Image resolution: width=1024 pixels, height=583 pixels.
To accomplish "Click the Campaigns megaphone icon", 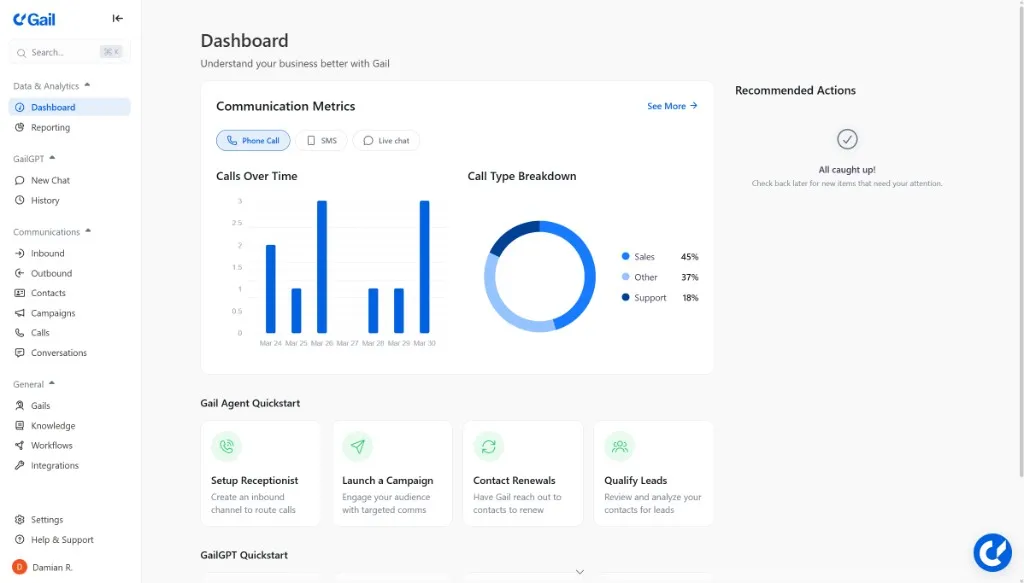I will 20,313.
